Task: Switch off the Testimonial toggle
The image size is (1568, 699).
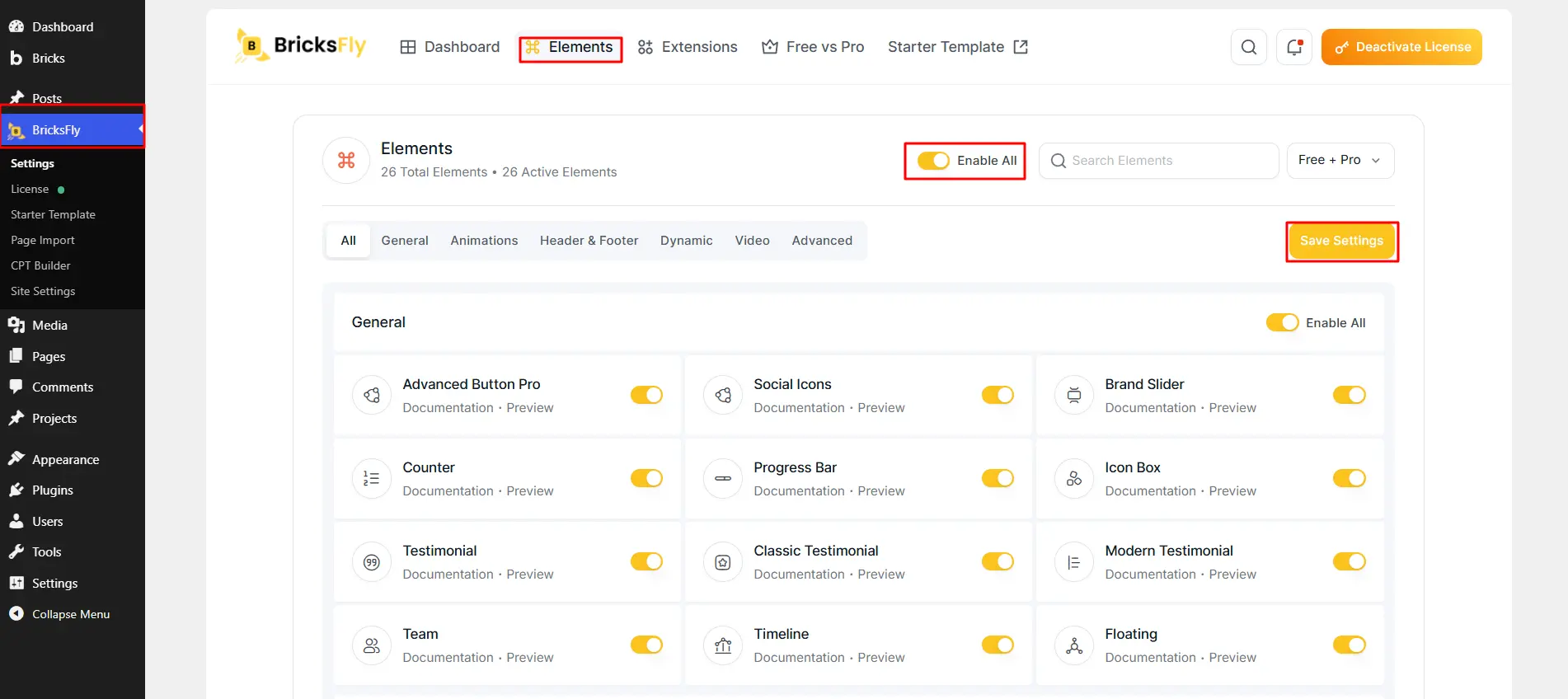Action: click(646, 561)
